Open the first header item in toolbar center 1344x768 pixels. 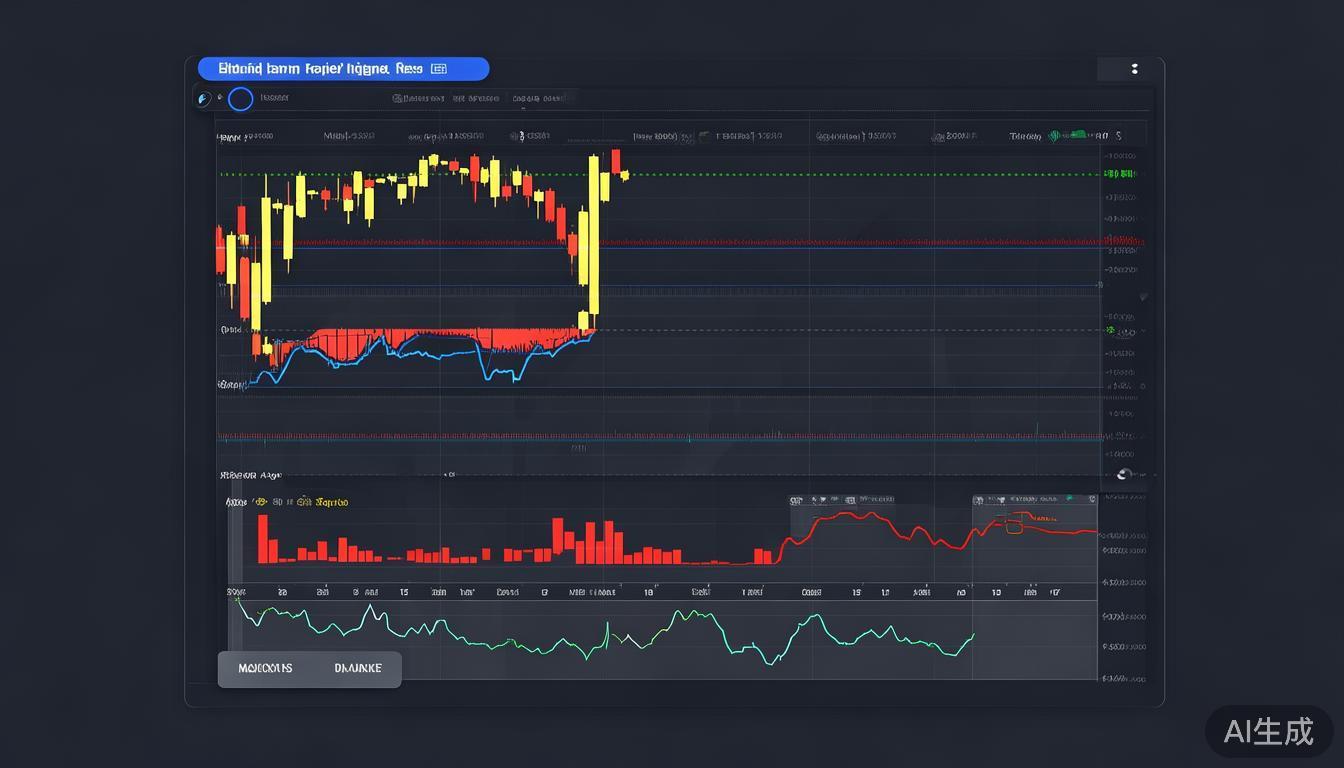pyautogui.click(x=418, y=98)
